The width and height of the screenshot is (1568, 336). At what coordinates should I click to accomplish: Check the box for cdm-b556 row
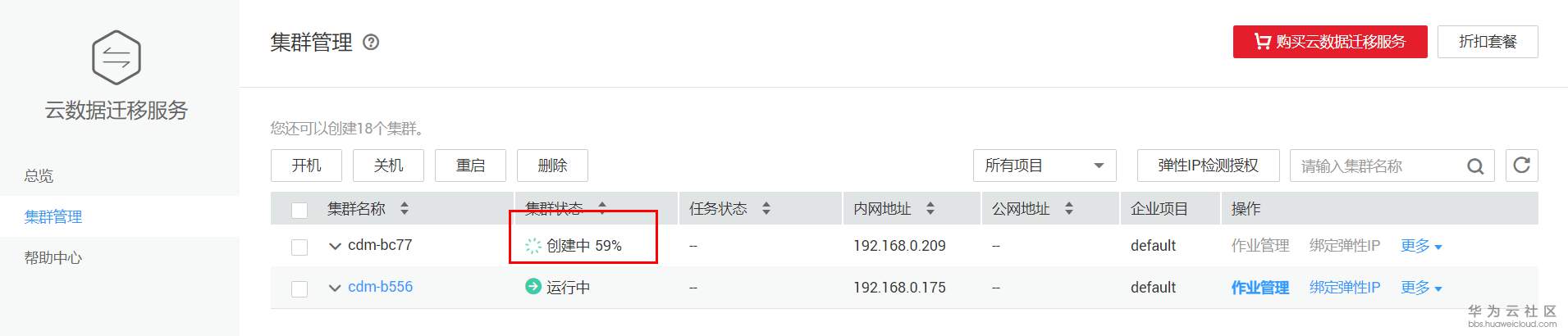(x=299, y=288)
